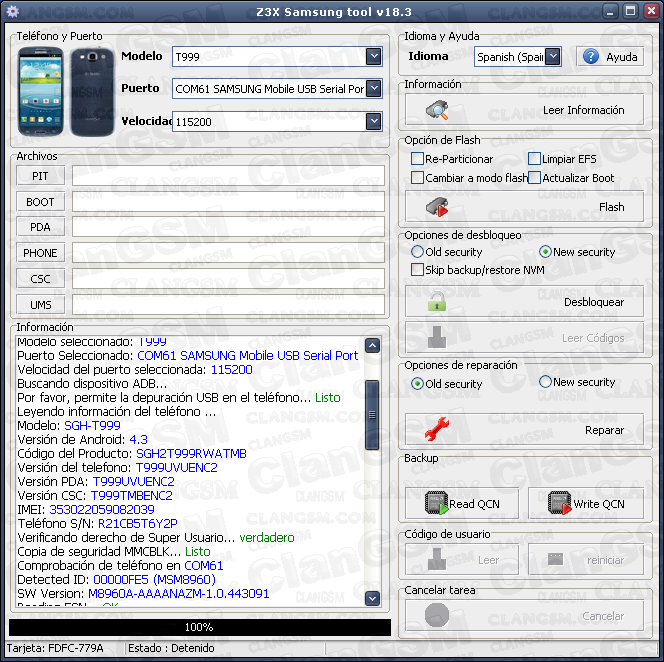This screenshot has height=662, width=664.
Task: Click log value M8960A-AAAANAZM-1.0.443091
Action: click(x=179, y=593)
